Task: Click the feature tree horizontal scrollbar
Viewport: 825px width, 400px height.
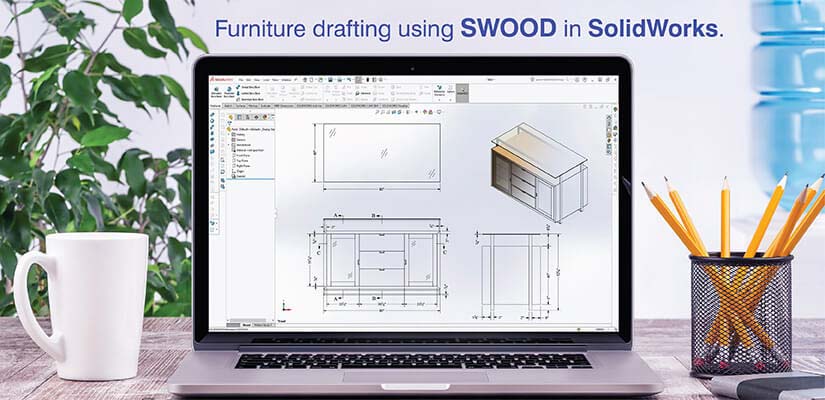Action: [x=248, y=321]
